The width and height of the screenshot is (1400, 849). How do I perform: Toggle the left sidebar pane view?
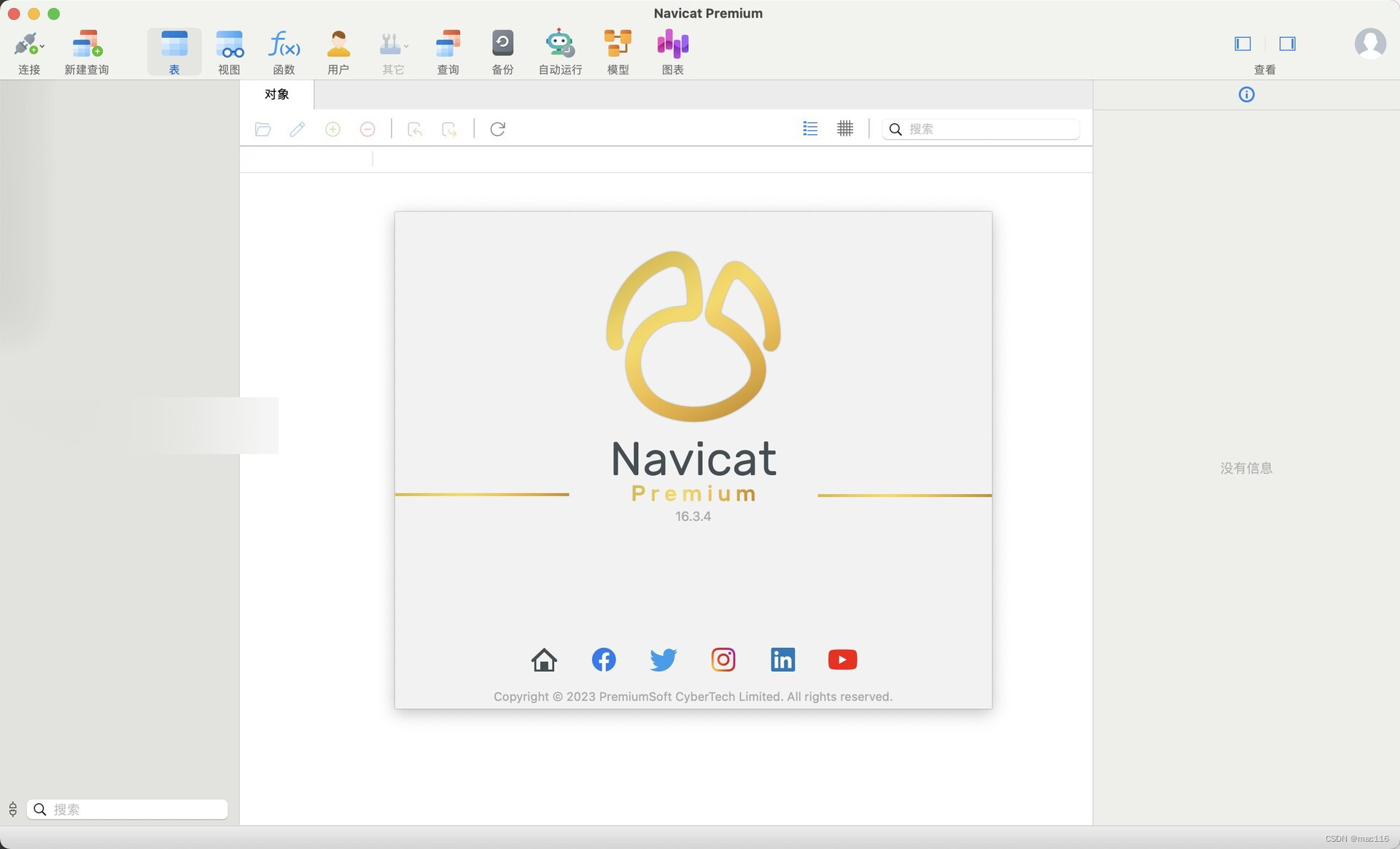tap(1242, 44)
